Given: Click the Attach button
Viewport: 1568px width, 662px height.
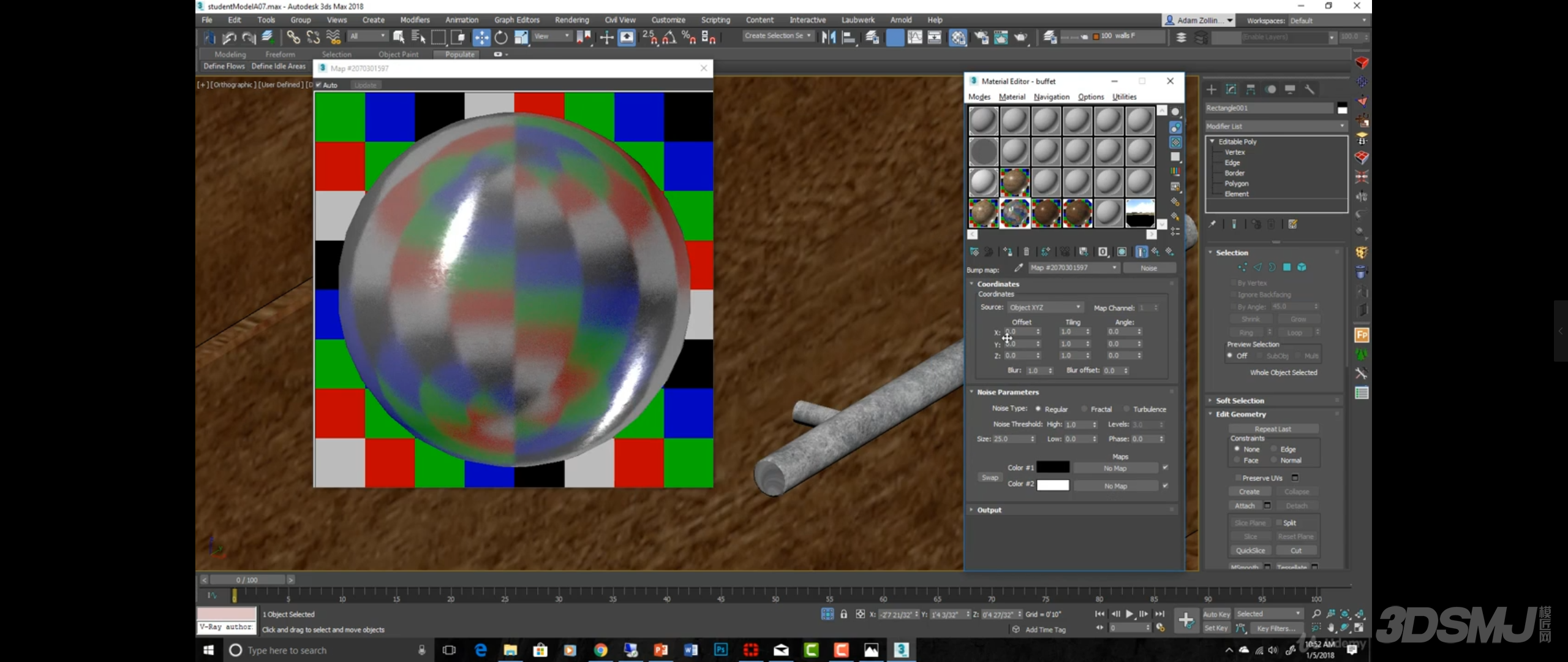Looking at the screenshot, I should pos(1245,506).
